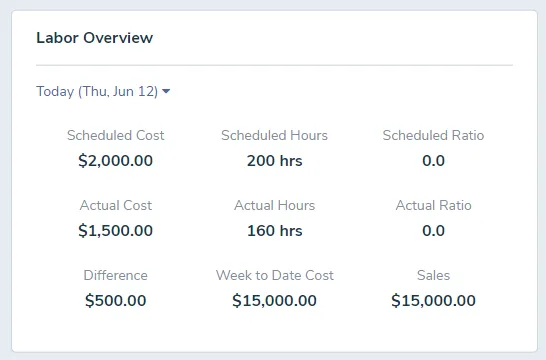Image resolution: width=546 pixels, height=360 pixels.
Task: Click the Actual Ratio label
Action: coord(434,205)
